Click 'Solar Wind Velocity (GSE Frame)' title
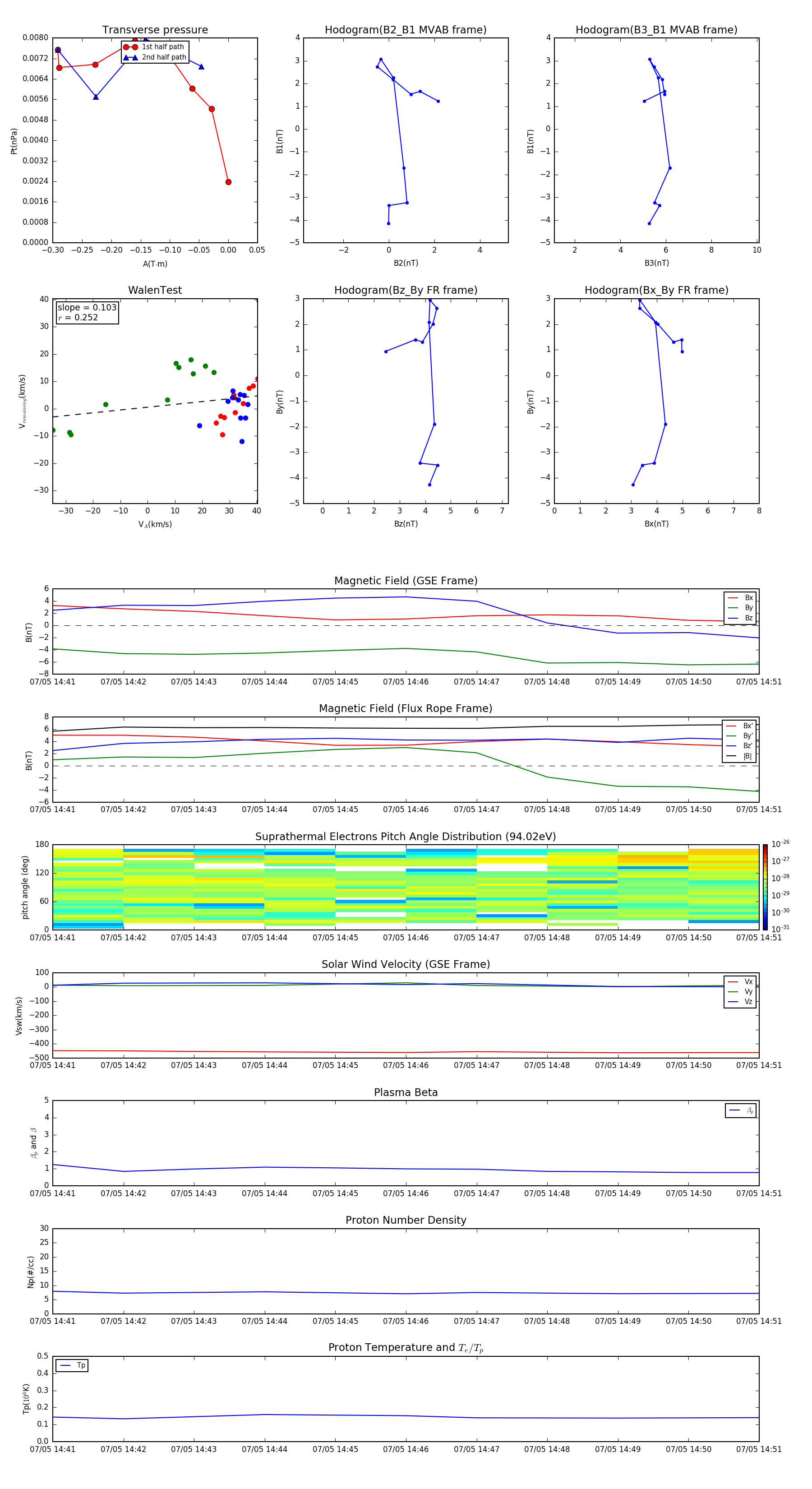This screenshot has width=812, height=1489. (x=406, y=965)
